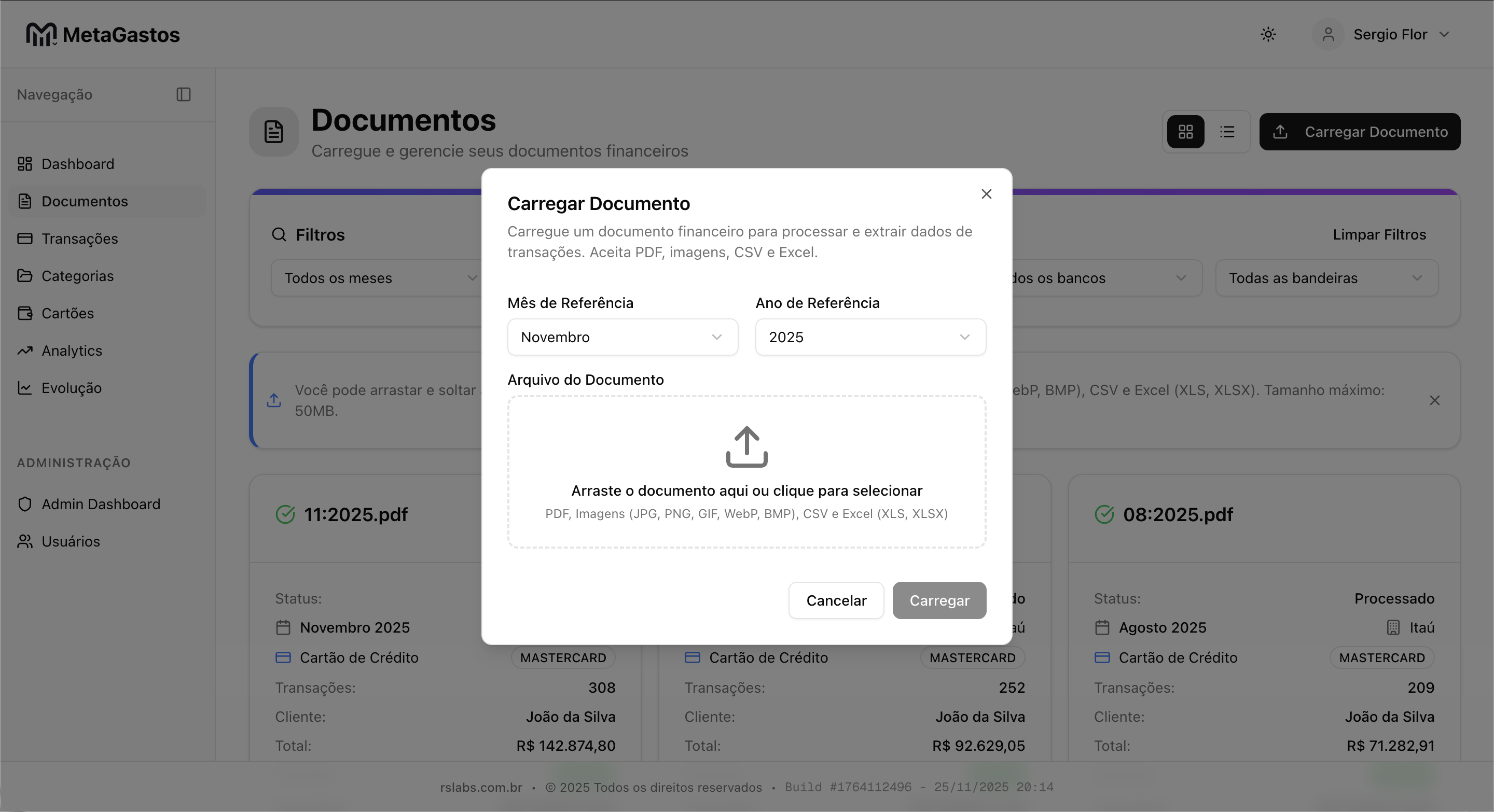1494x812 pixels.
Task: Open Todas as bandeiras filter dropdown
Action: click(1326, 278)
